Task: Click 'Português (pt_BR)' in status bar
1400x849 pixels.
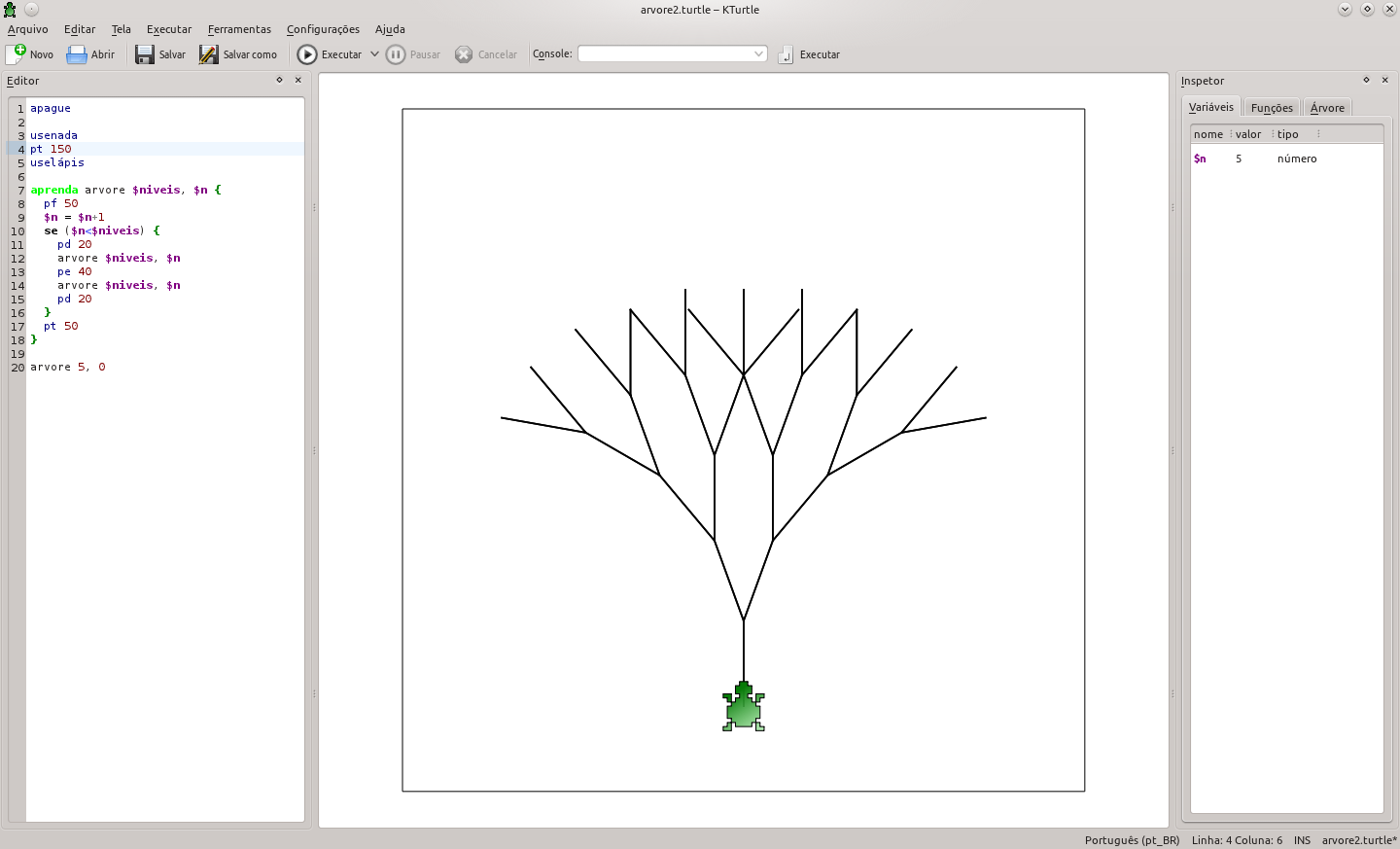Action: point(1132,840)
